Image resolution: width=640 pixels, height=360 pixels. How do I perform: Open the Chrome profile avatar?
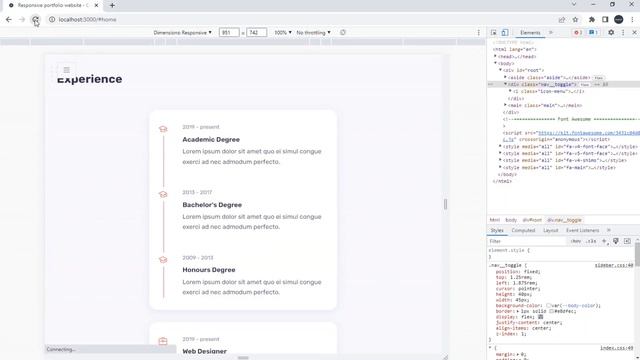point(619,19)
